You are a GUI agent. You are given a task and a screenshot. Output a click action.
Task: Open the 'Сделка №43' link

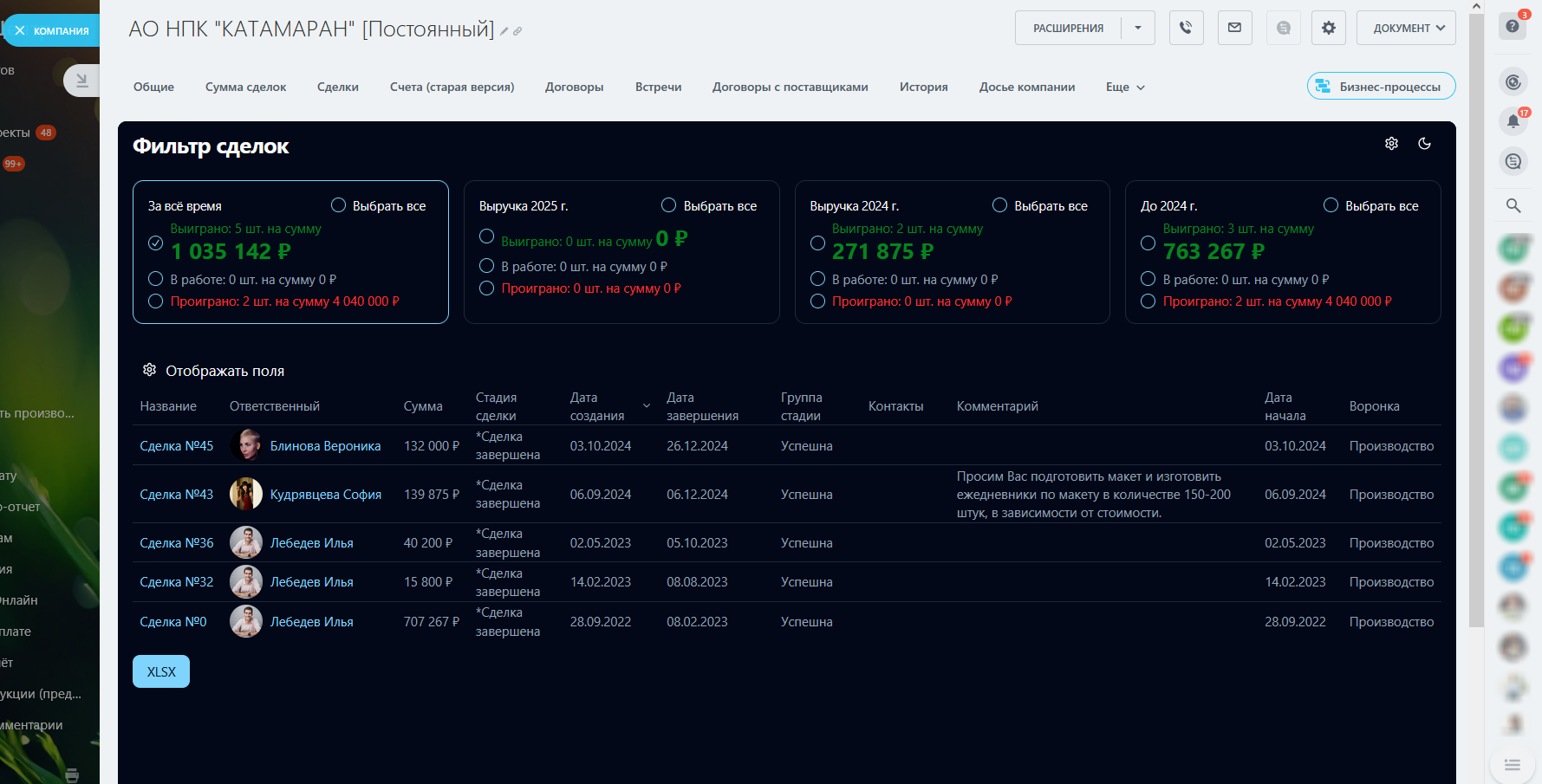tap(176, 495)
